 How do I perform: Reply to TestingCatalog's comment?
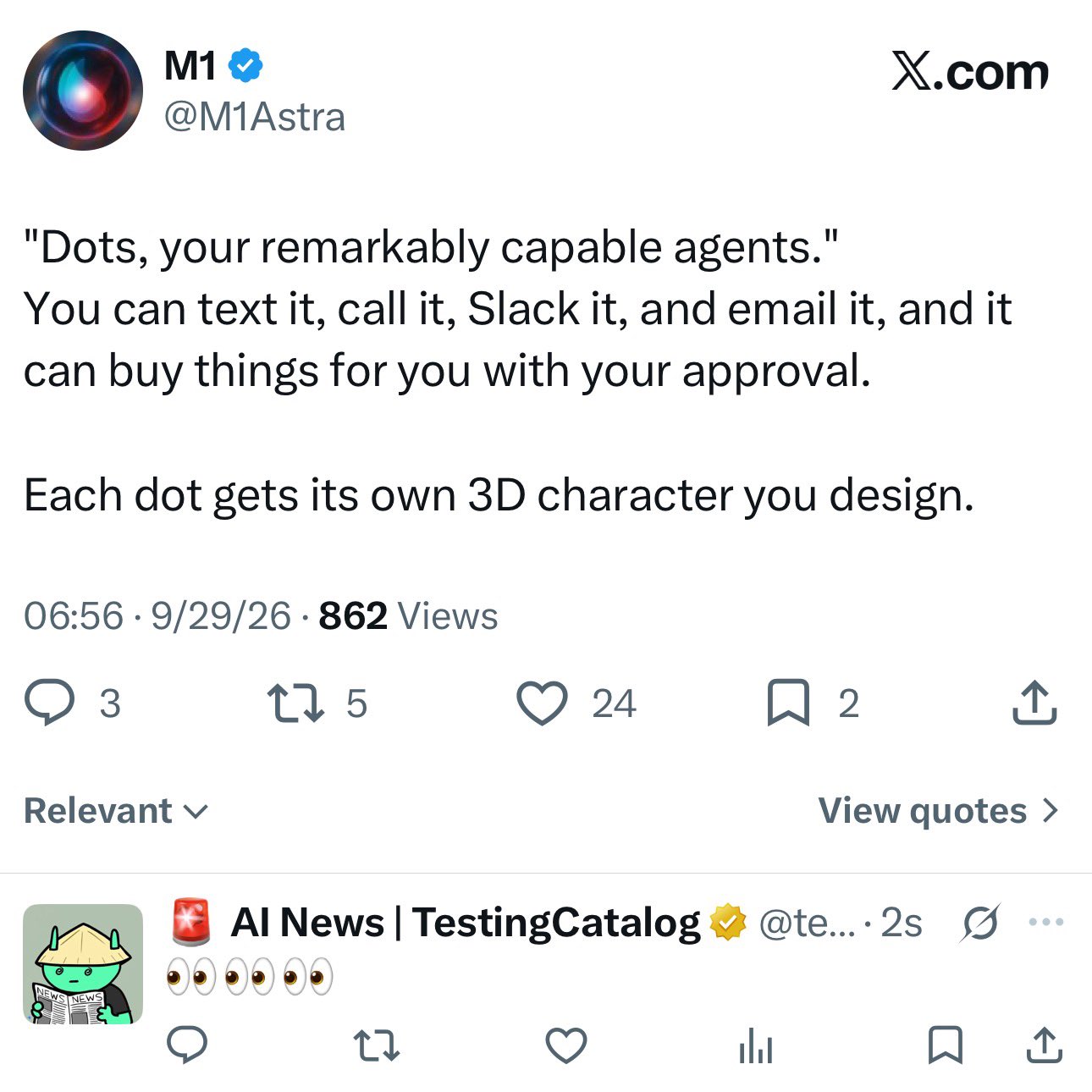pyautogui.click(x=187, y=1045)
